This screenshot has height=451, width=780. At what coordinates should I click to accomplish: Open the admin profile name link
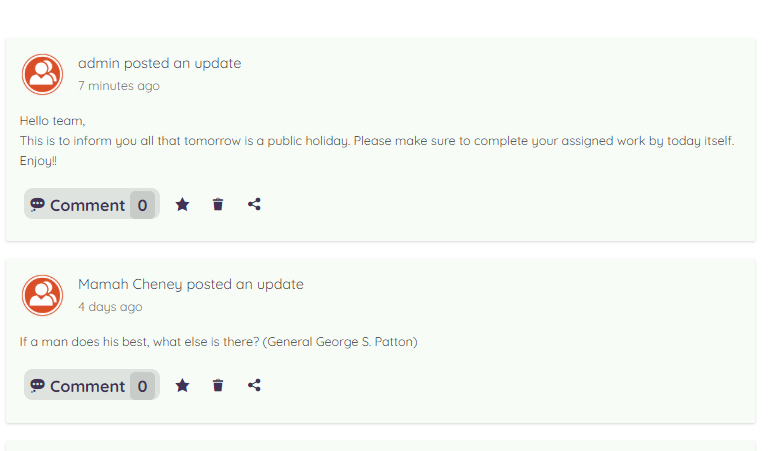98,63
